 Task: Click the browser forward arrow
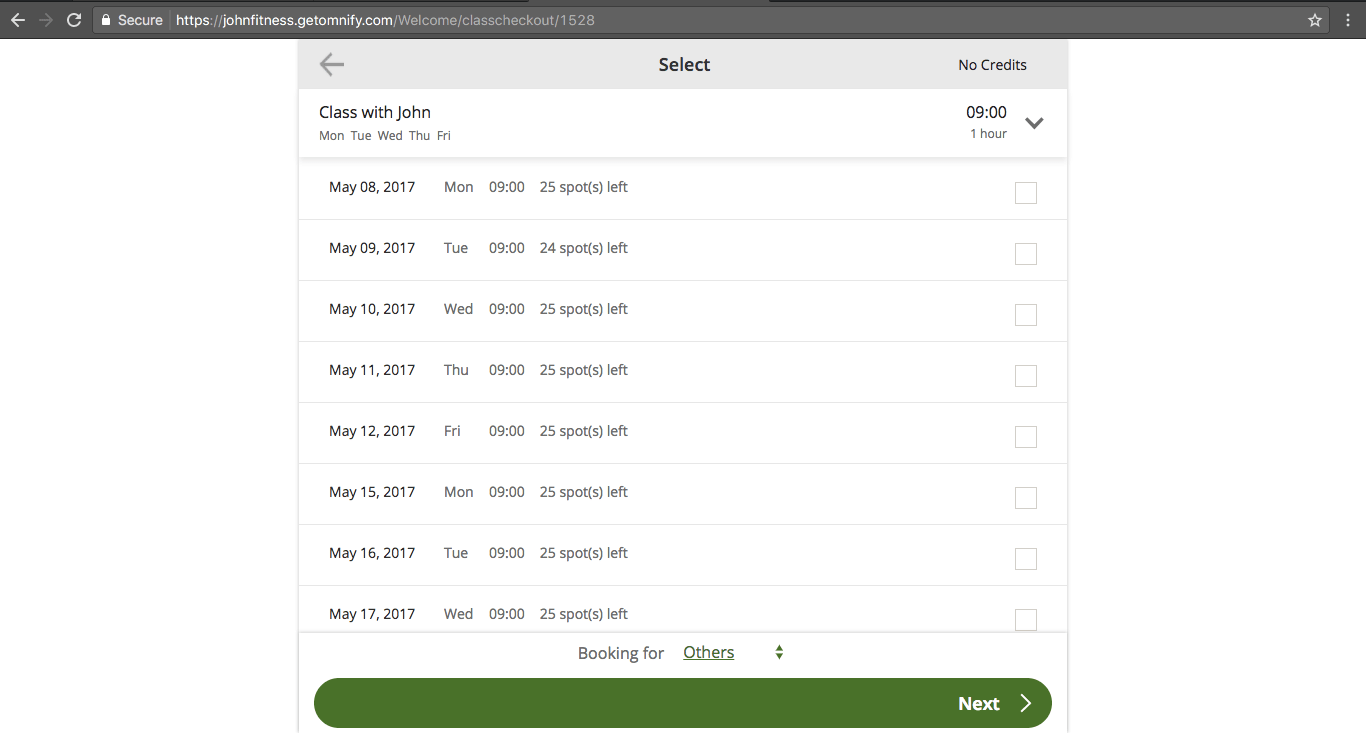click(x=45, y=20)
